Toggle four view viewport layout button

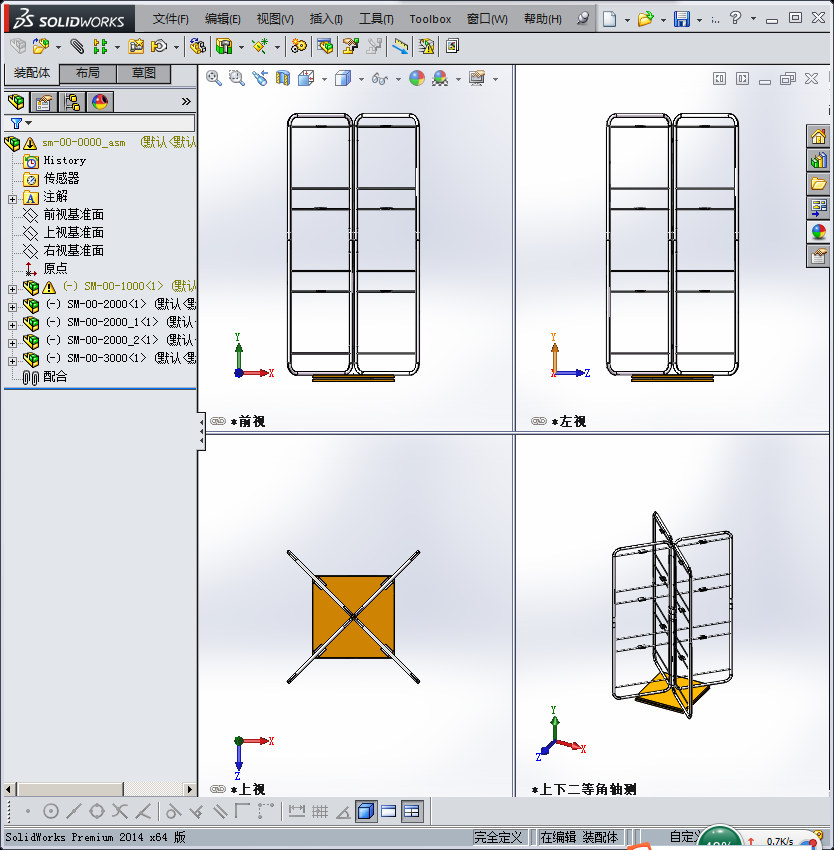[412, 812]
